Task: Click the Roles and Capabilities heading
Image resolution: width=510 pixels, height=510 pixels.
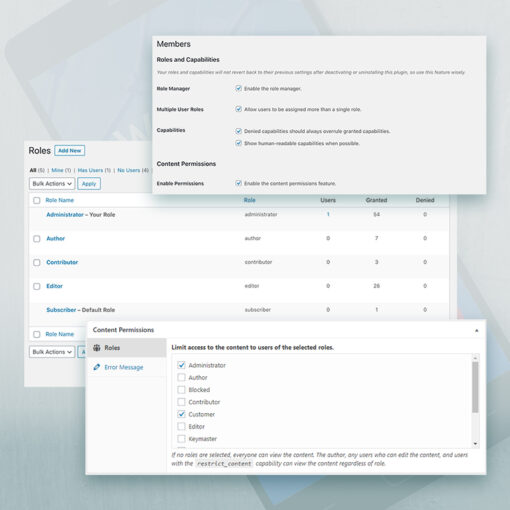Action: point(188,60)
